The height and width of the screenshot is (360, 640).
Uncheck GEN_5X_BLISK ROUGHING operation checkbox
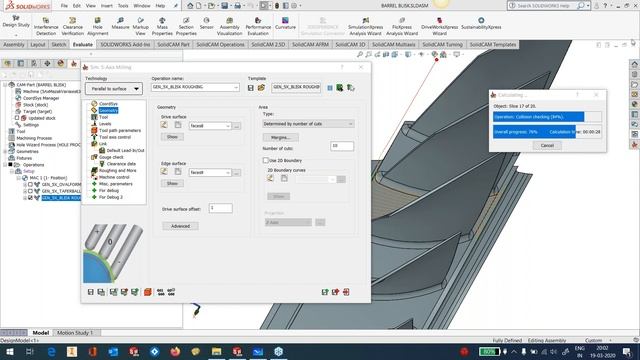click(30, 198)
